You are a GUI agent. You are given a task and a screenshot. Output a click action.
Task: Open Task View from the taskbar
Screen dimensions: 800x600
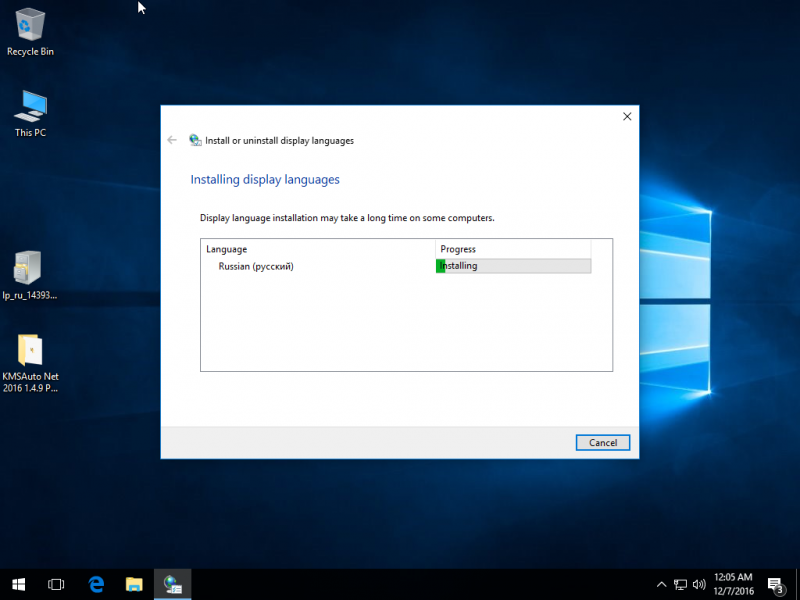pyautogui.click(x=56, y=585)
